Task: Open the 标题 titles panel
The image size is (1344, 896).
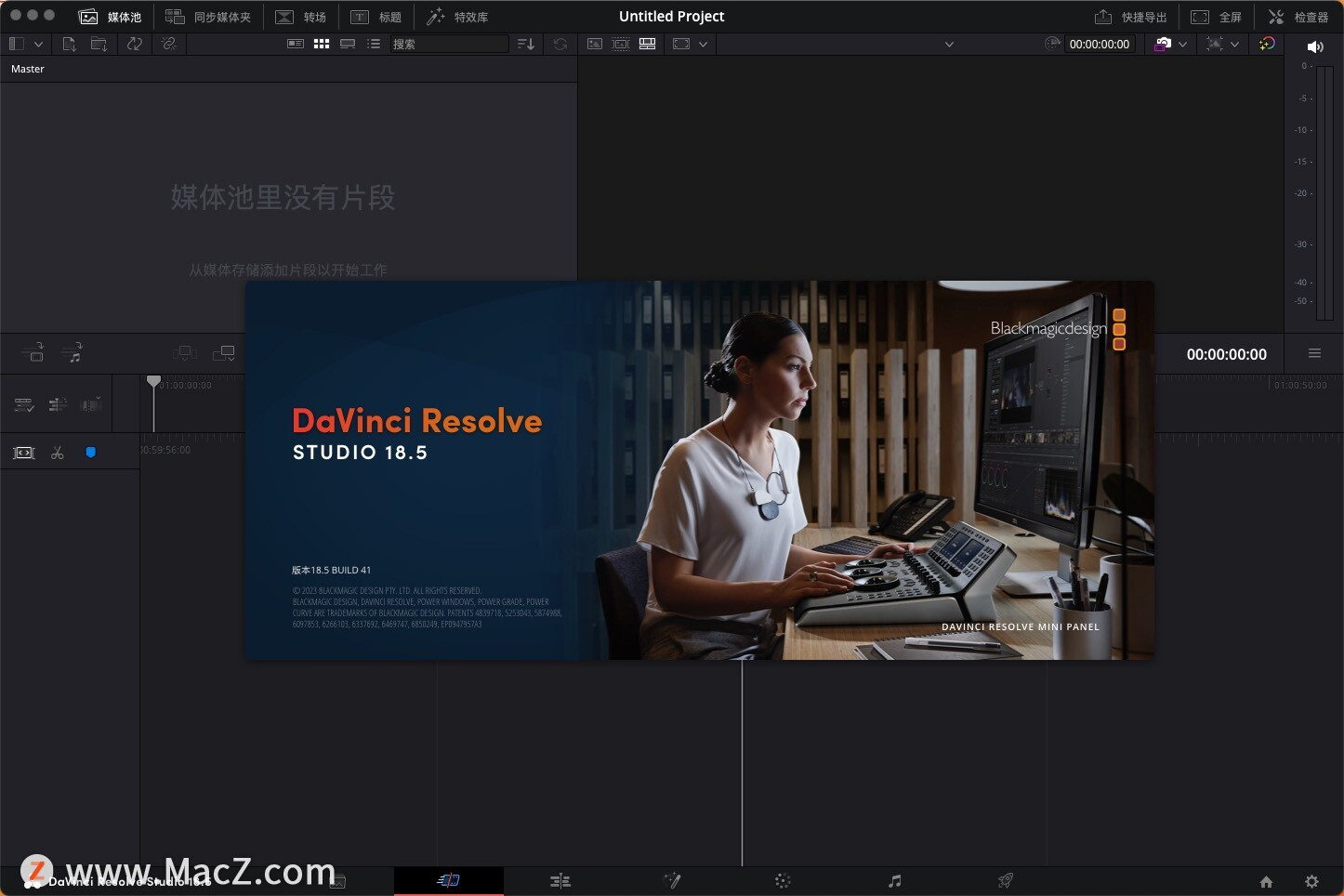Action: tap(376, 17)
